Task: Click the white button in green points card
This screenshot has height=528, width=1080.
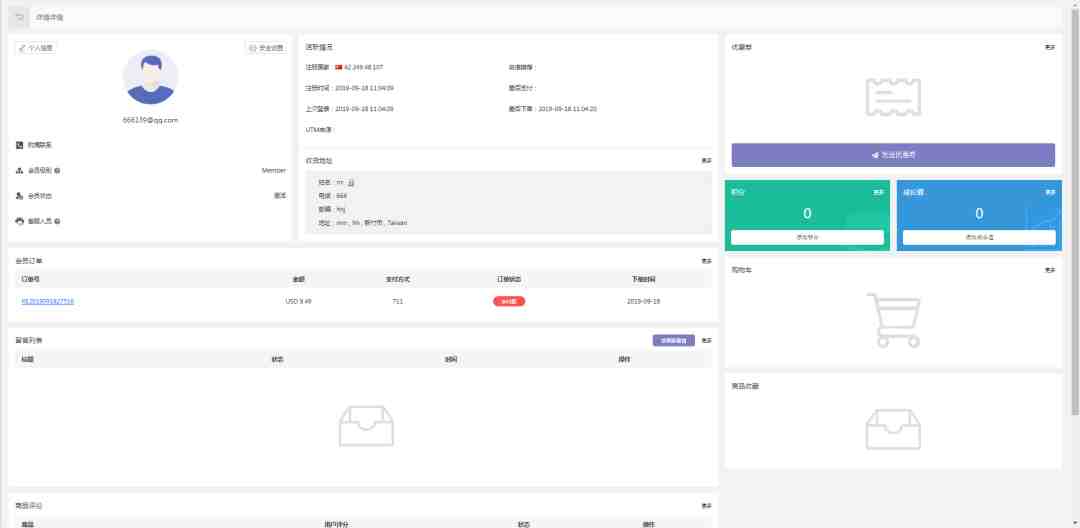Action: [x=807, y=238]
